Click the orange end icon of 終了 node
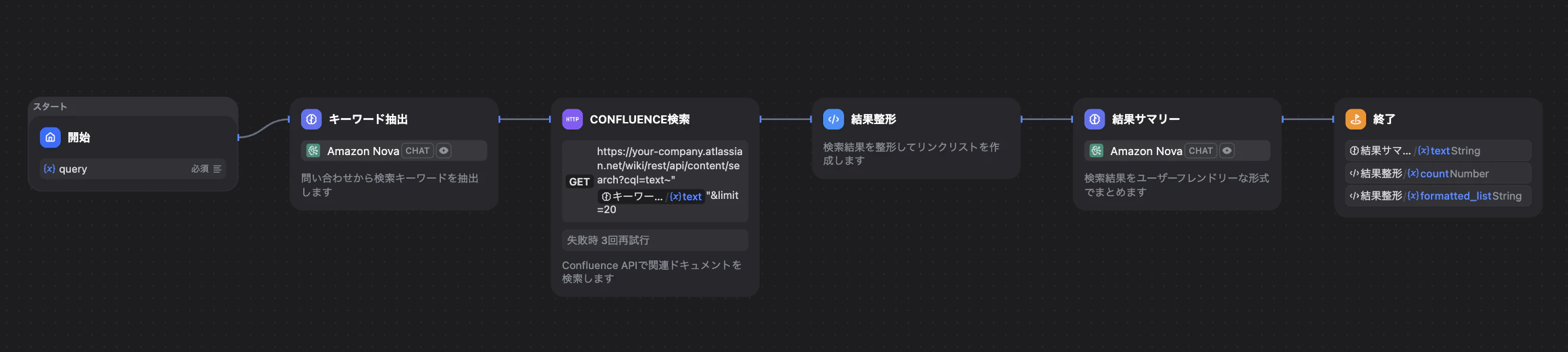The image size is (1568, 352). (x=1356, y=119)
